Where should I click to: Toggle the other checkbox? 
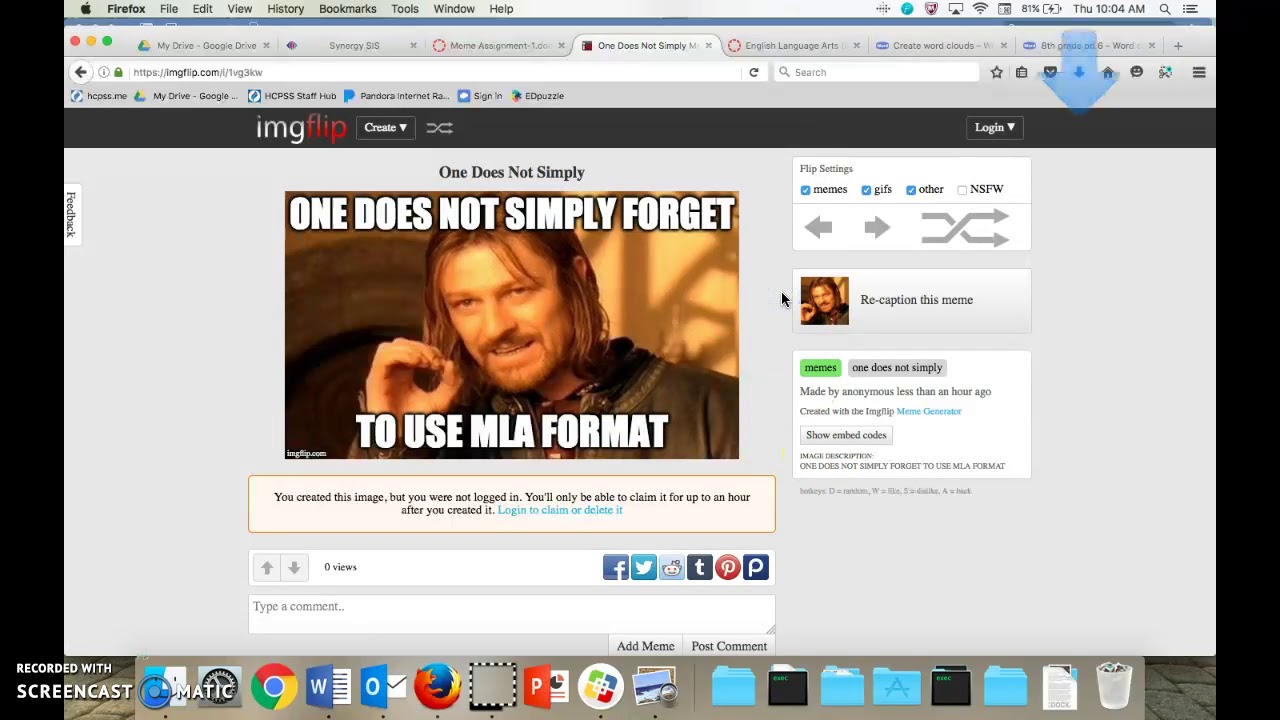[x=911, y=190]
